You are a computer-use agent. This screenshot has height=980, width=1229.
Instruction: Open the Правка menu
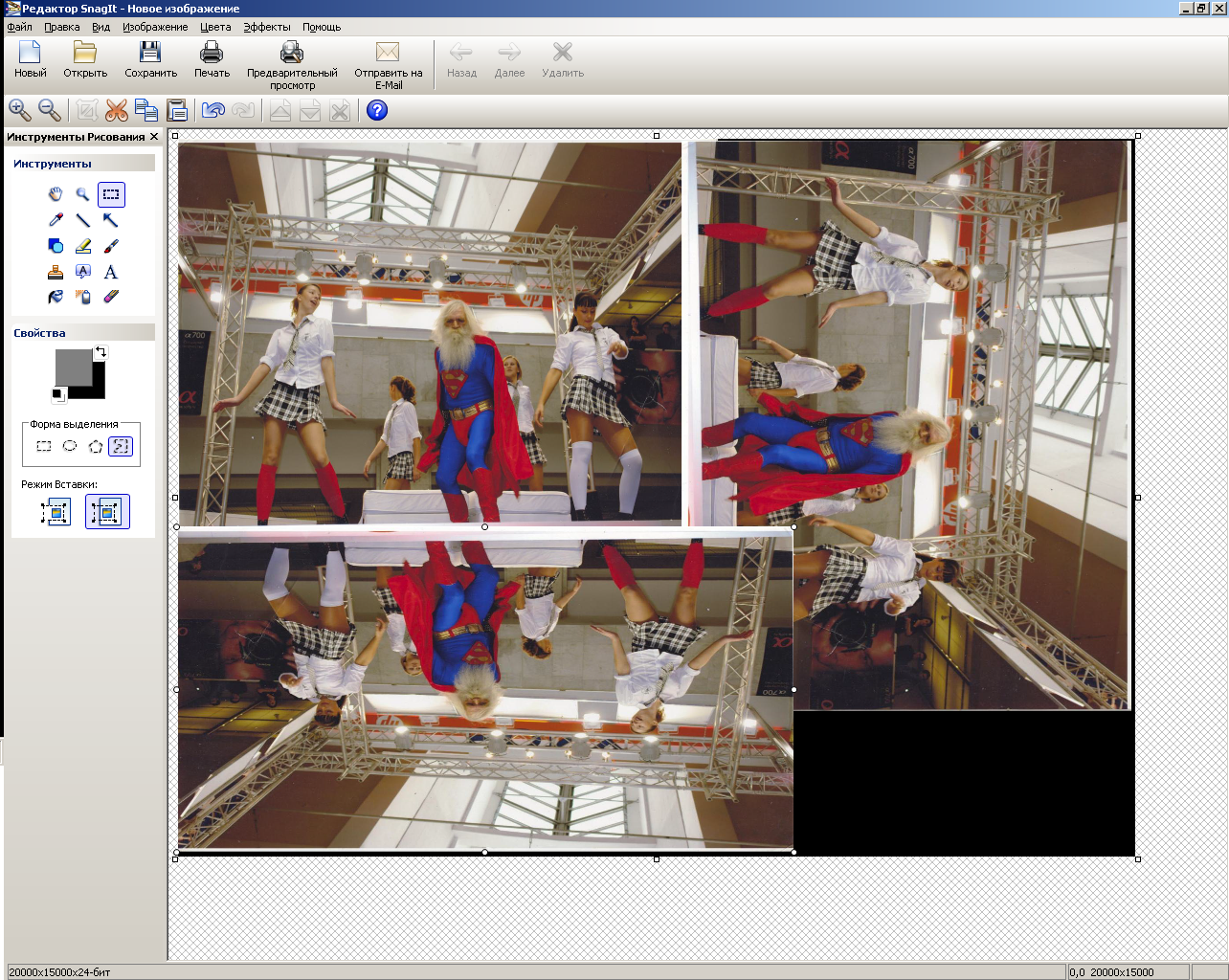click(62, 27)
